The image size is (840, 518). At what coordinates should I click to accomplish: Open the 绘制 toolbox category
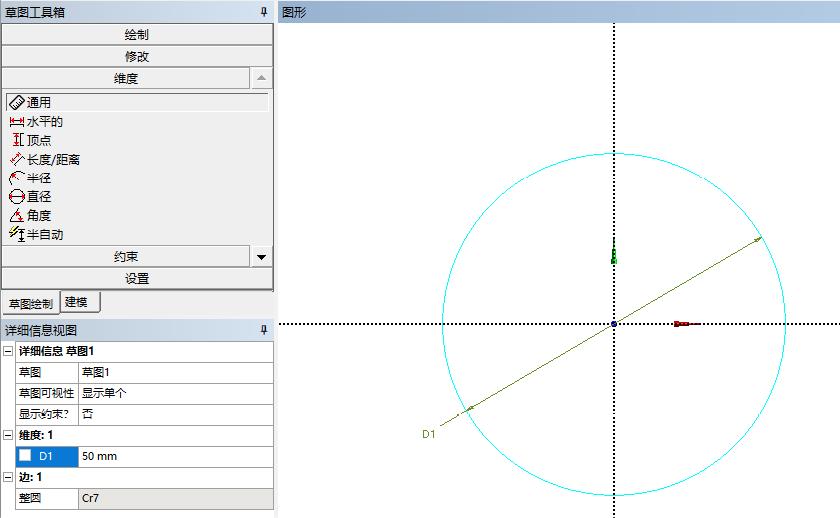coord(137,34)
